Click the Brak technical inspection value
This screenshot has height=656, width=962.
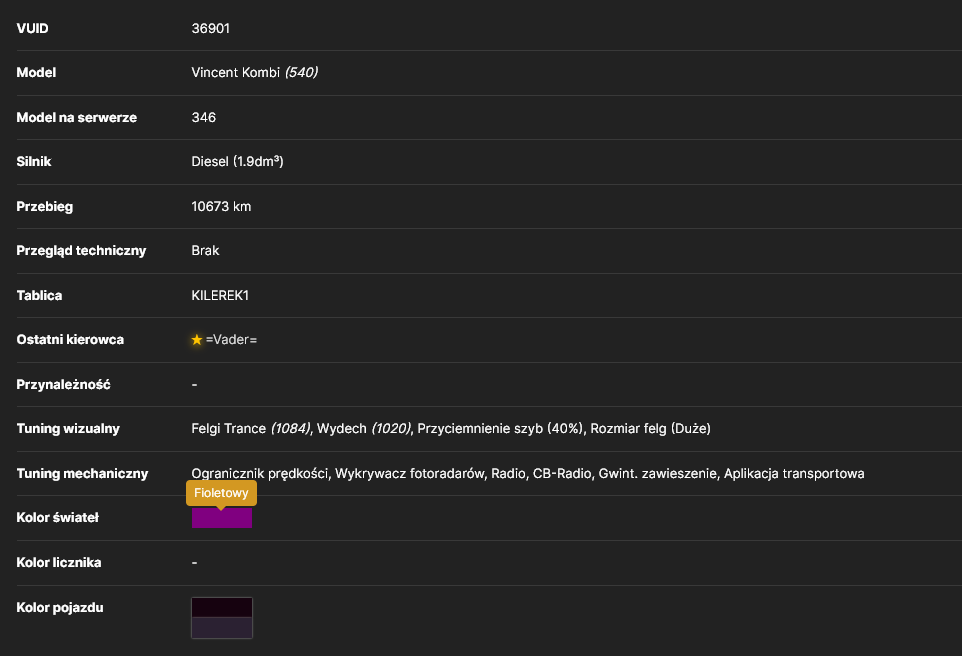click(x=205, y=250)
